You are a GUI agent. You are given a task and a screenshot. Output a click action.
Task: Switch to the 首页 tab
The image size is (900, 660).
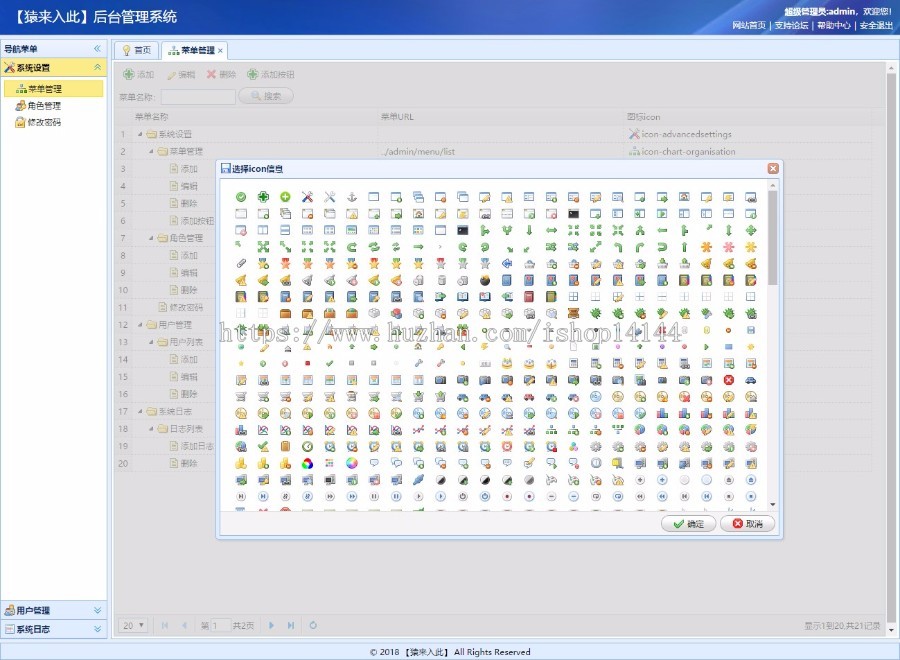pos(138,49)
